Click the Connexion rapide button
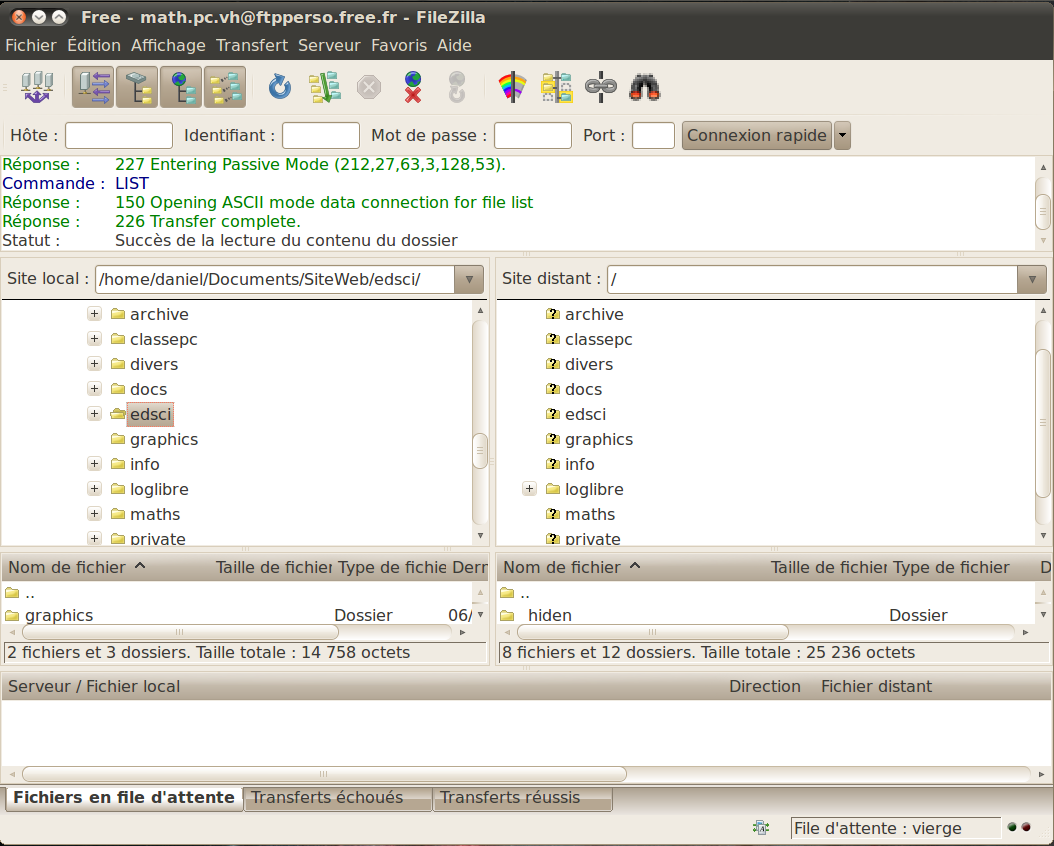 [x=756, y=136]
